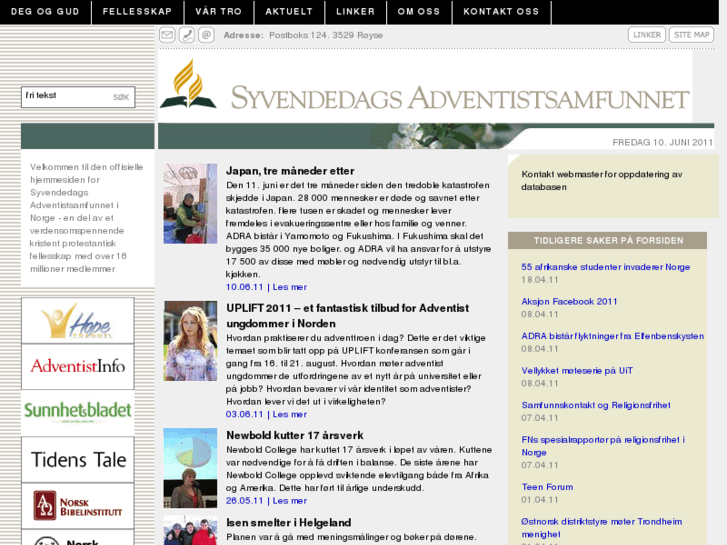727x545 pixels.
Task: Click the date 03.06.11 under UPLIFT article
Action: 244,414
